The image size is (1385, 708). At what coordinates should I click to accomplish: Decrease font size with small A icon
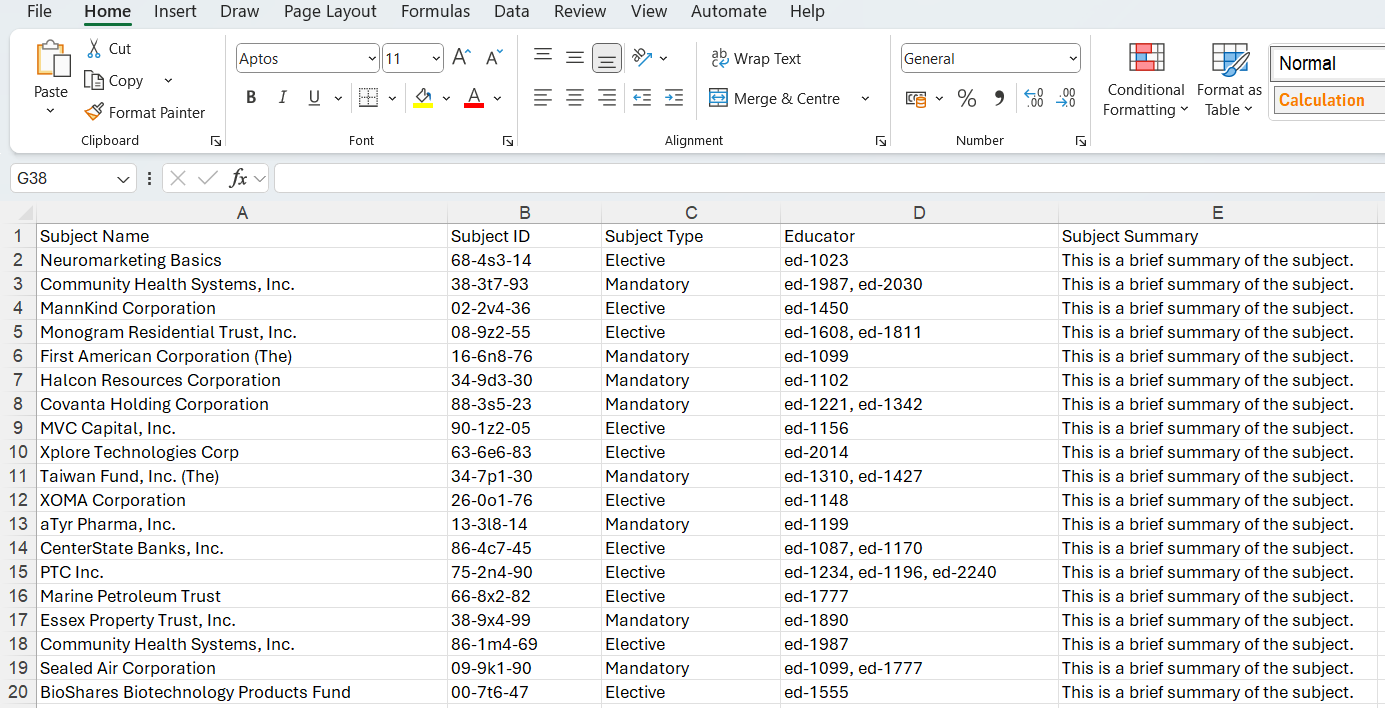[x=494, y=58]
